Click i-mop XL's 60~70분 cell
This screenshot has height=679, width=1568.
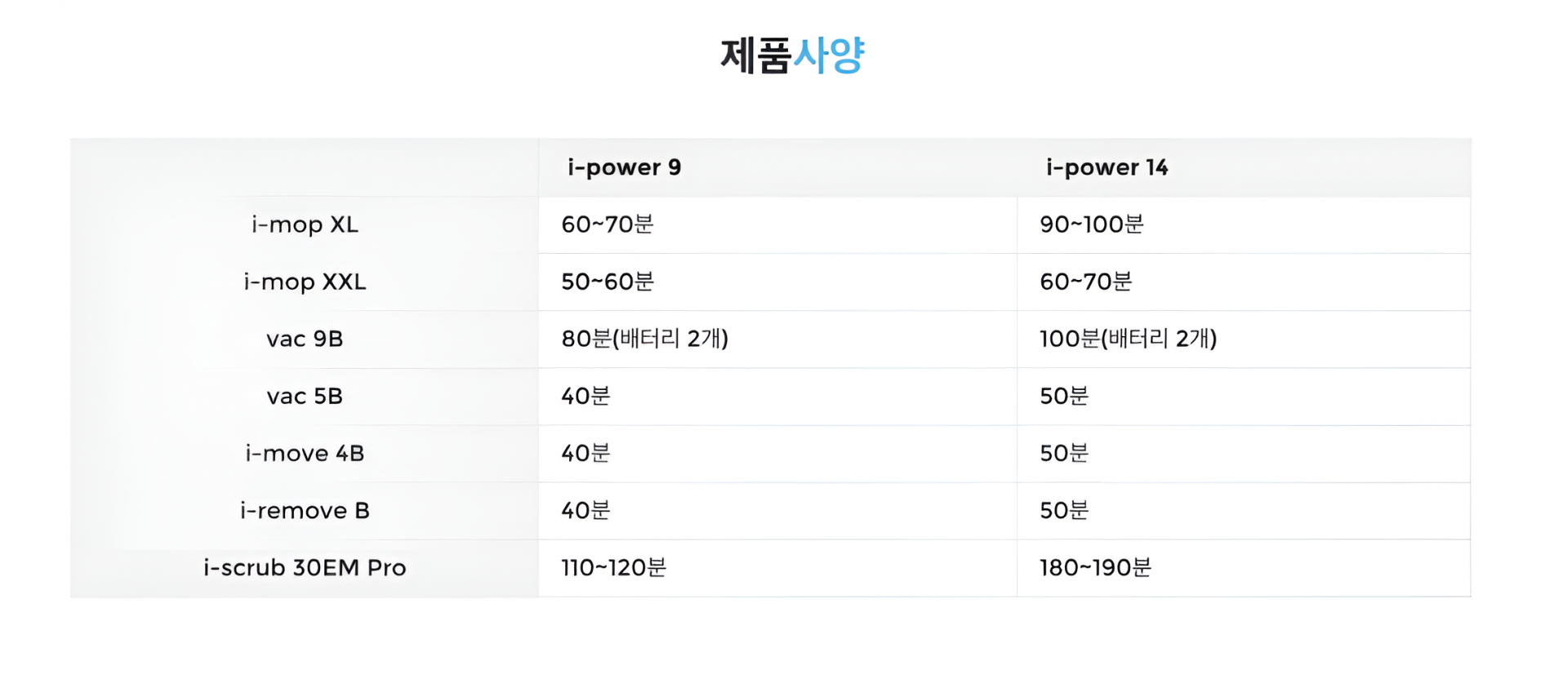607,224
